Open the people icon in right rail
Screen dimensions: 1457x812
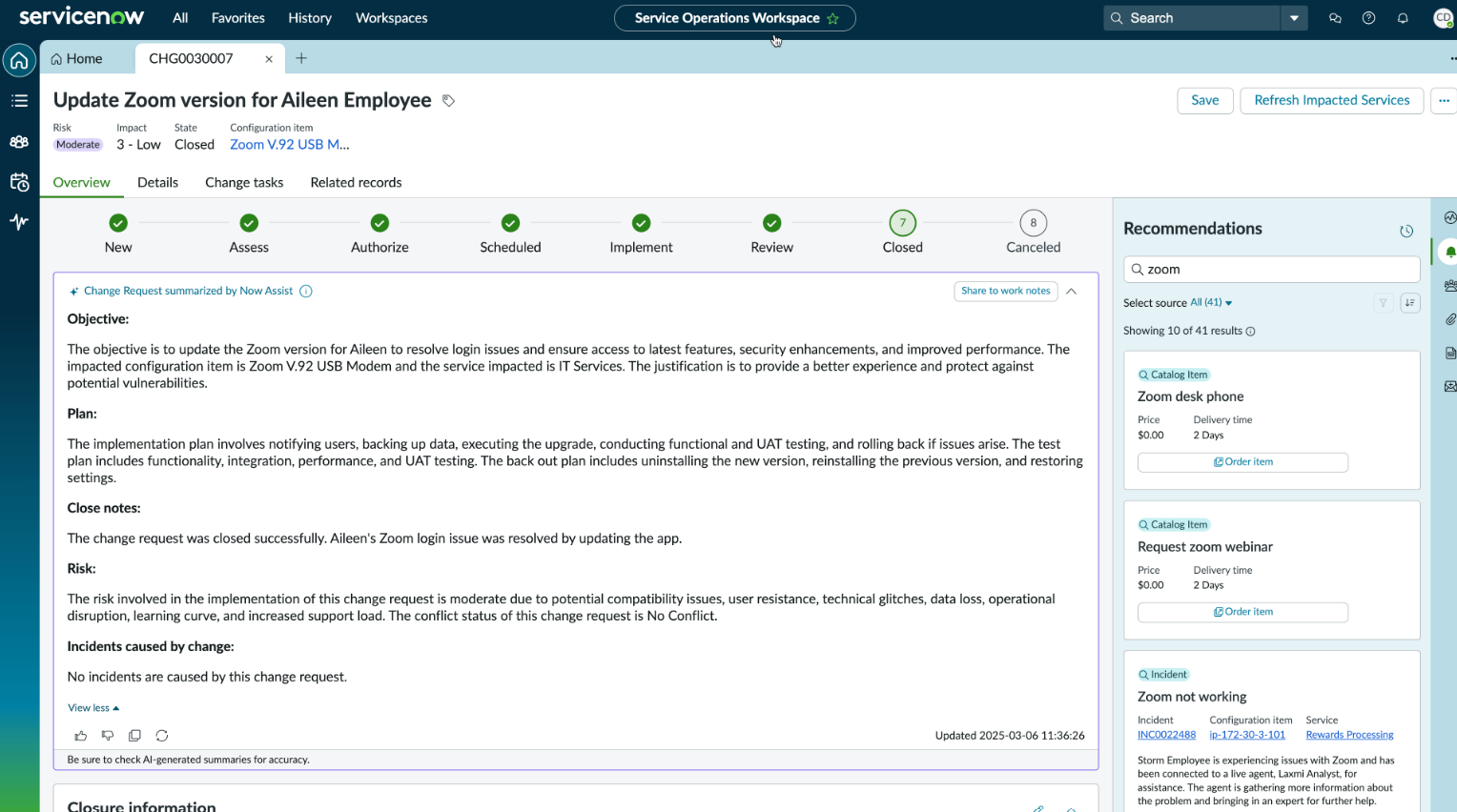[1450, 286]
